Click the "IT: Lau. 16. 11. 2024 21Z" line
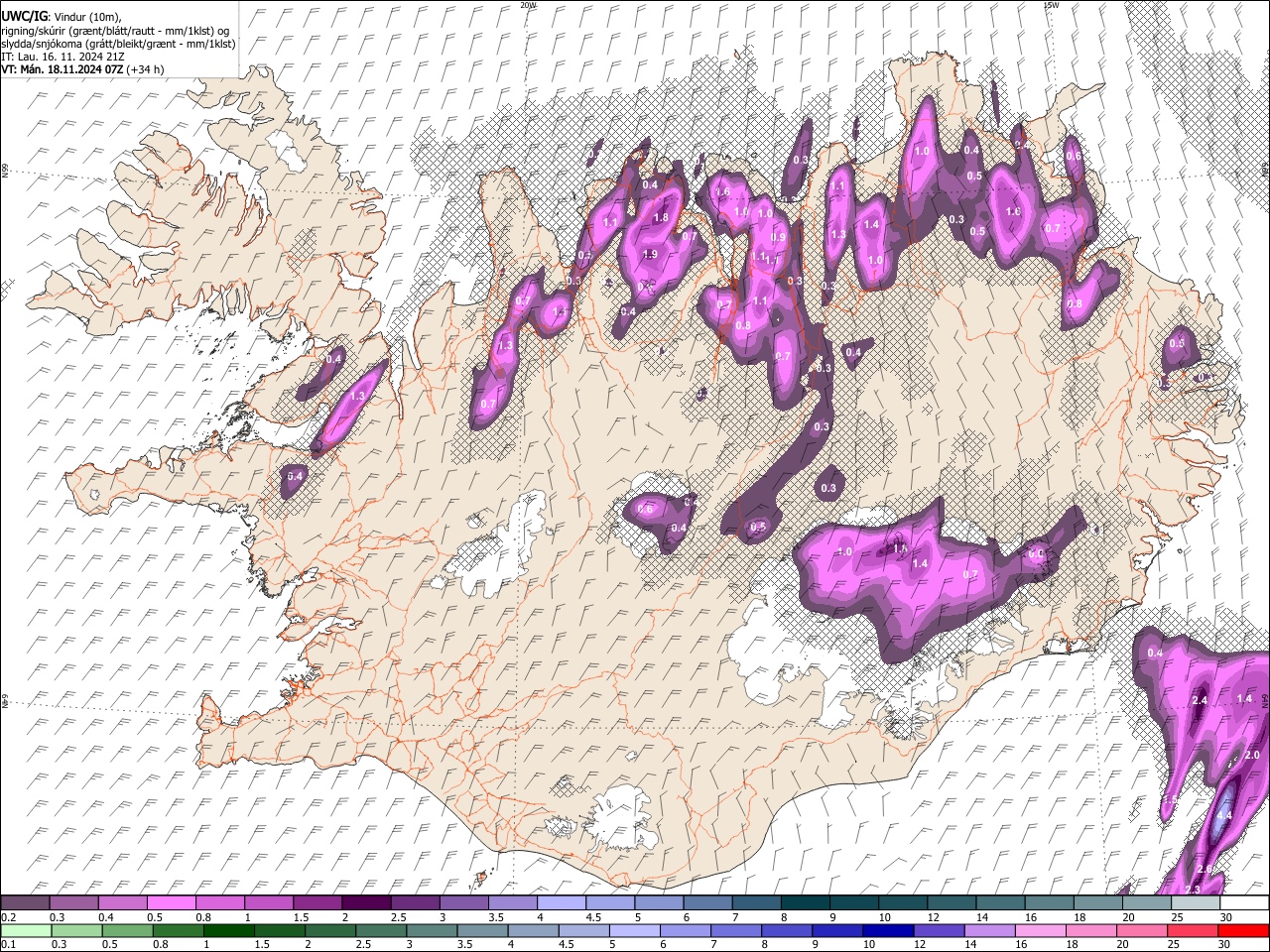This screenshot has height=952, width=1270. [x=63, y=57]
